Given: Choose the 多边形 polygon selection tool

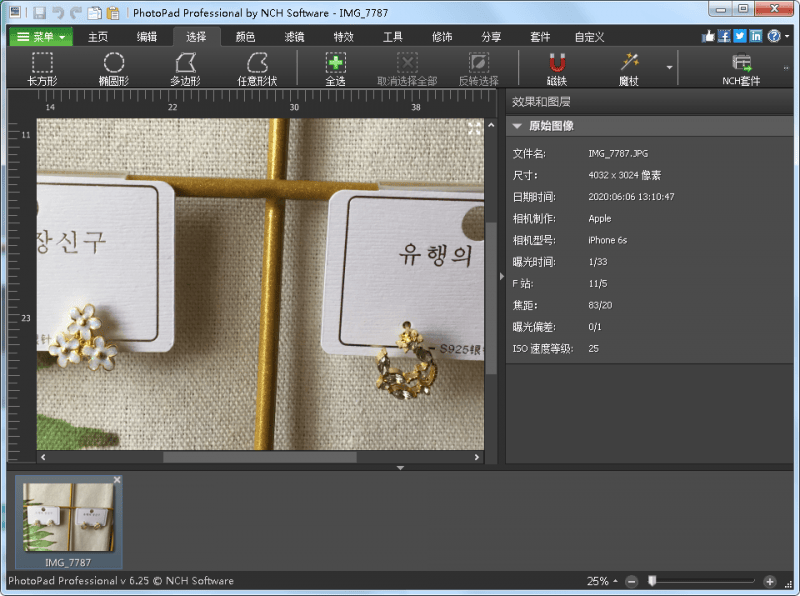Looking at the screenshot, I should [x=186, y=68].
